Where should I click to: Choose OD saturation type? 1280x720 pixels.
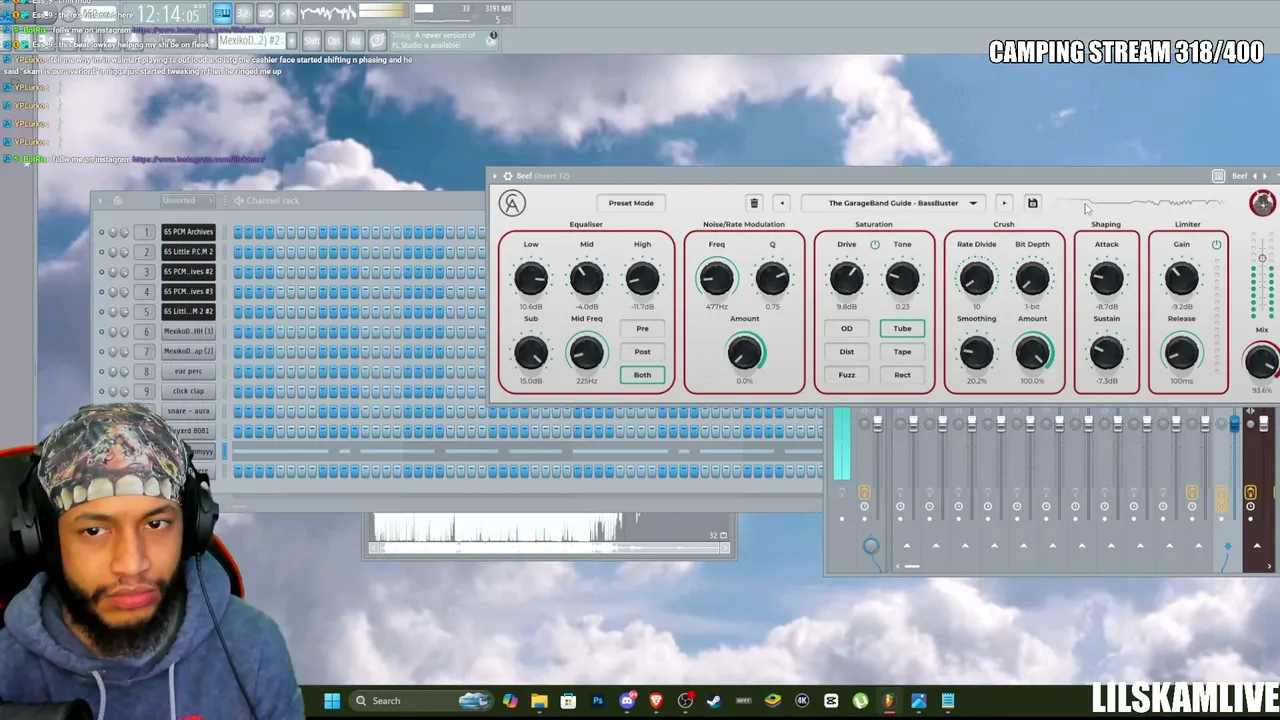(x=846, y=328)
